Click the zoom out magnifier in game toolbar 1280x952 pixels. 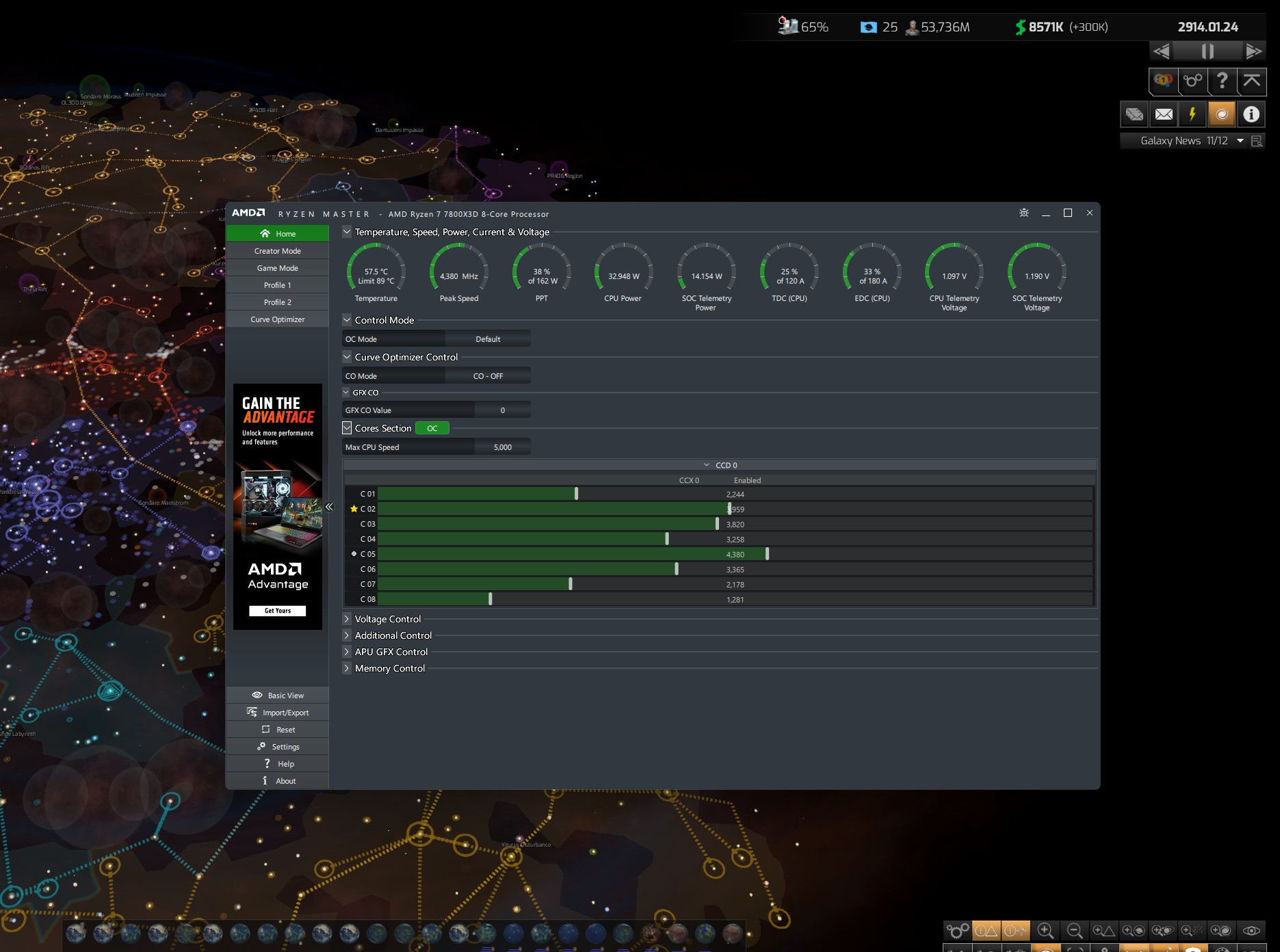1074,930
